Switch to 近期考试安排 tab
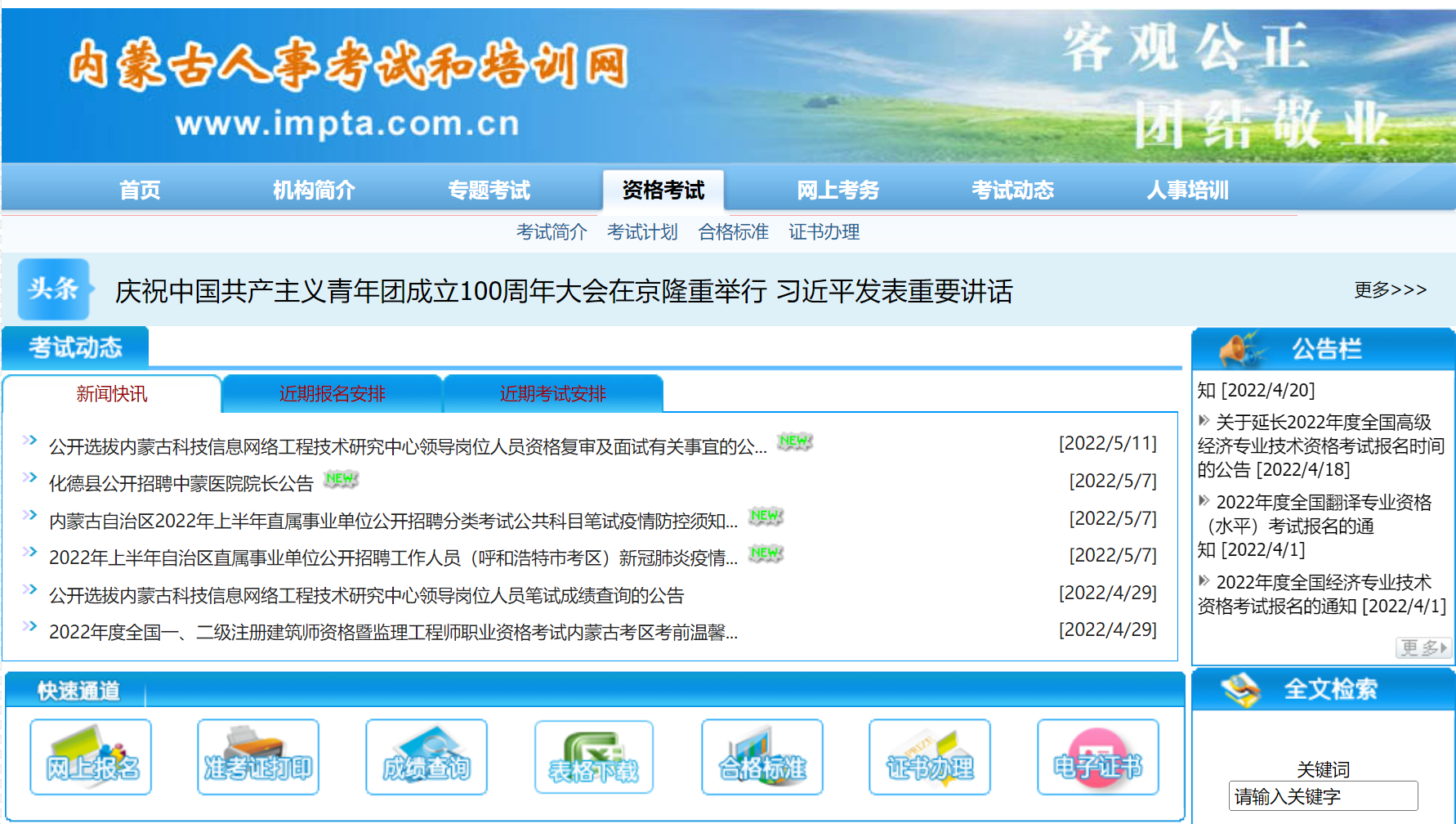The height and width of the screenshot is (824, 1456). pos(552,394)
